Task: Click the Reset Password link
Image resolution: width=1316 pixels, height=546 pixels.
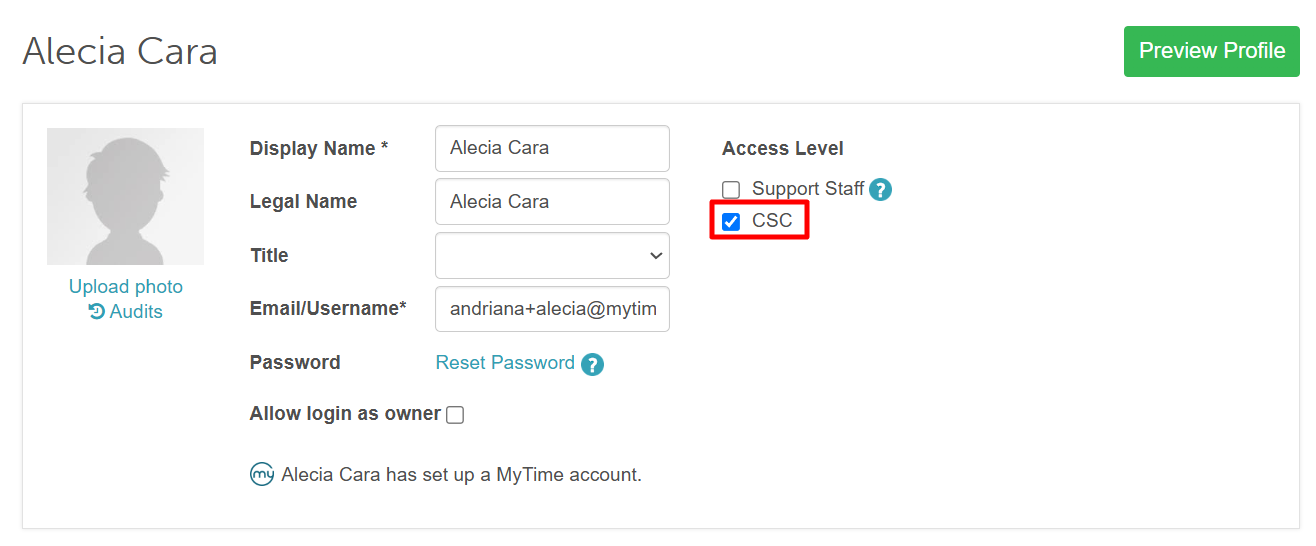Action: 505,362
